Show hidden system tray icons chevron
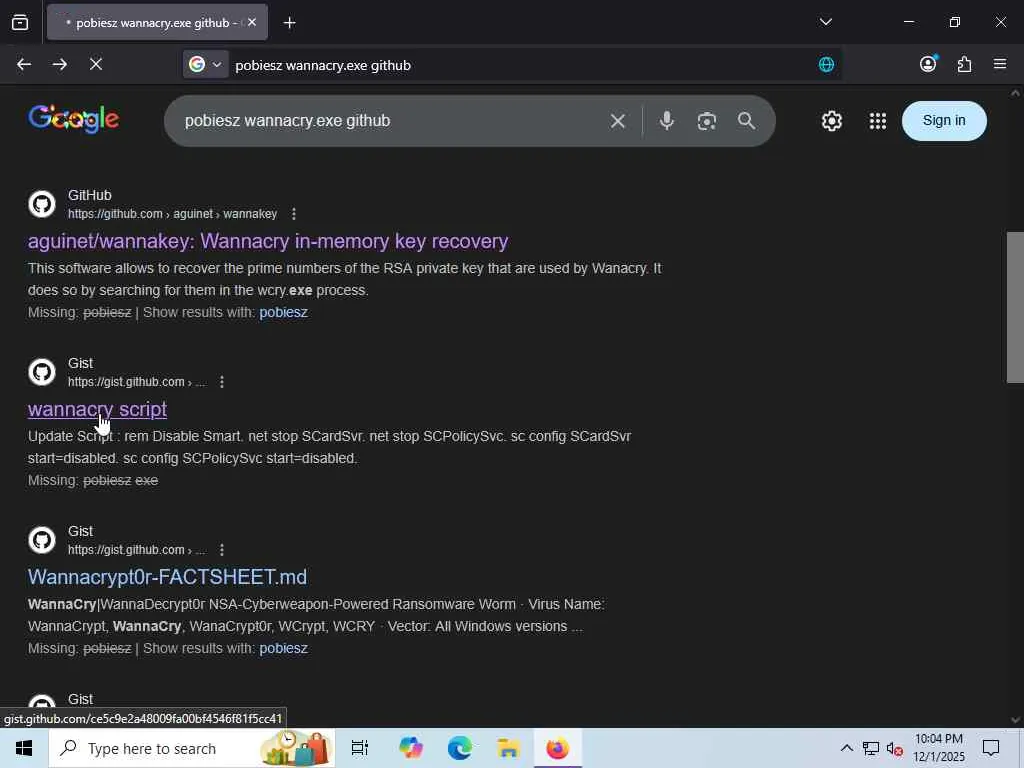Image resolution: width=1024 pixels, height=768 pixels. click(846, 748)
